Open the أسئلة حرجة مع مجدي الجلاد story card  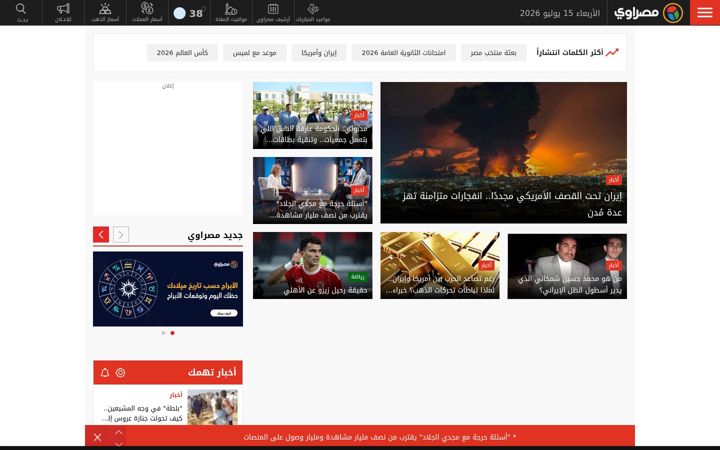tap(313, 191)
